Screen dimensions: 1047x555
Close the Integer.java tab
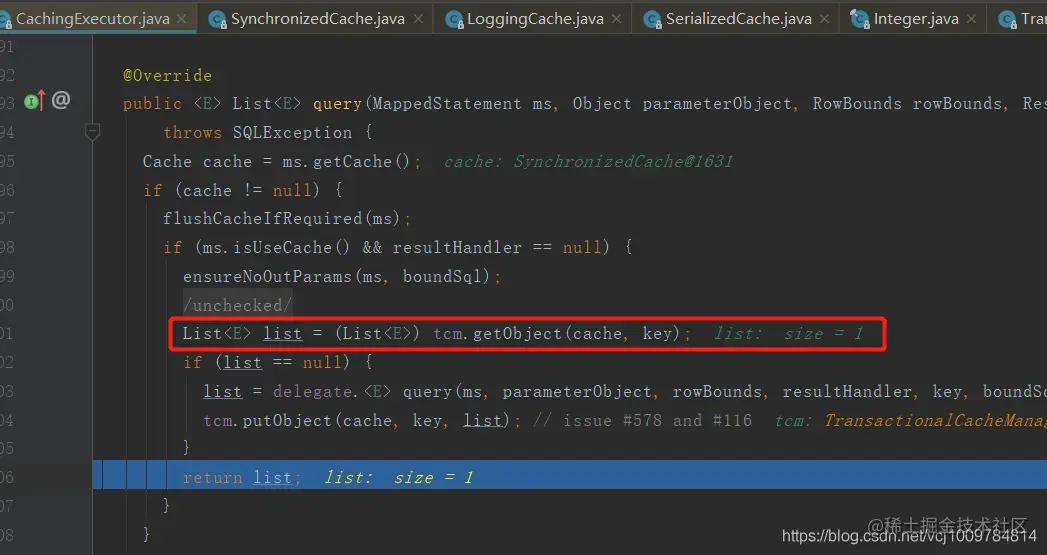click(x=972, y=19)
